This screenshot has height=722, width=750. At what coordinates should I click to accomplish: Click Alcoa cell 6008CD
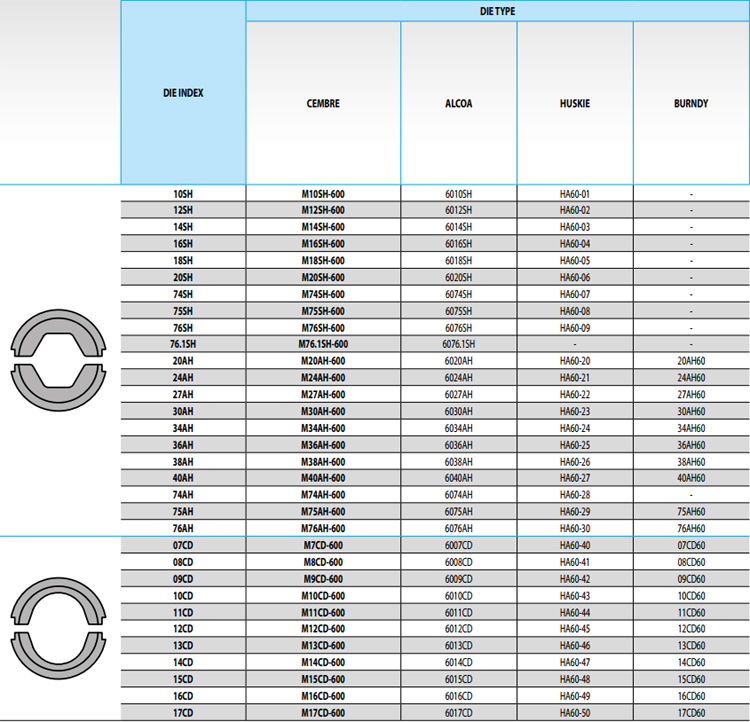coord(459,562)
